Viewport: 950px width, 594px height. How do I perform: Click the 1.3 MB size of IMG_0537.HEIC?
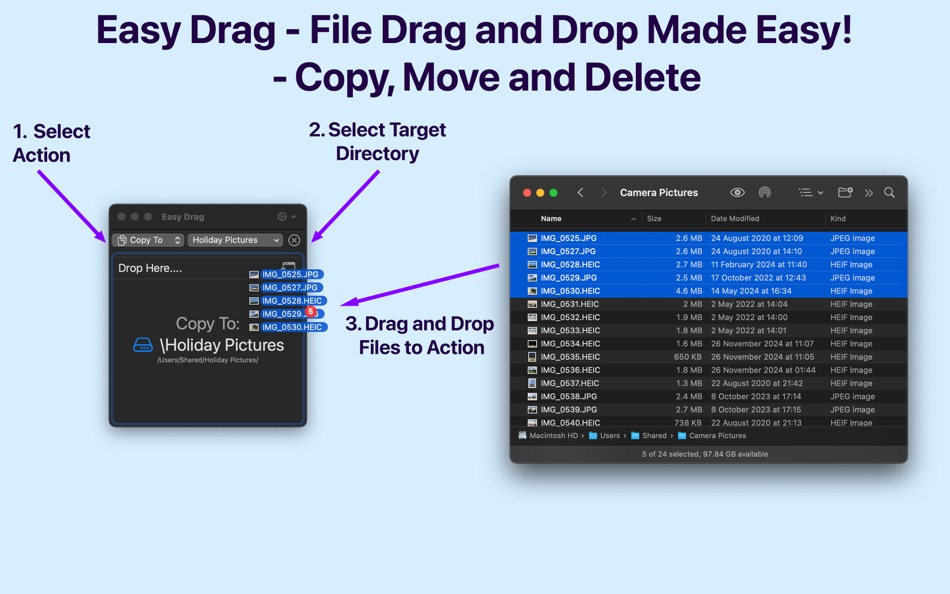tap(689, 383)
